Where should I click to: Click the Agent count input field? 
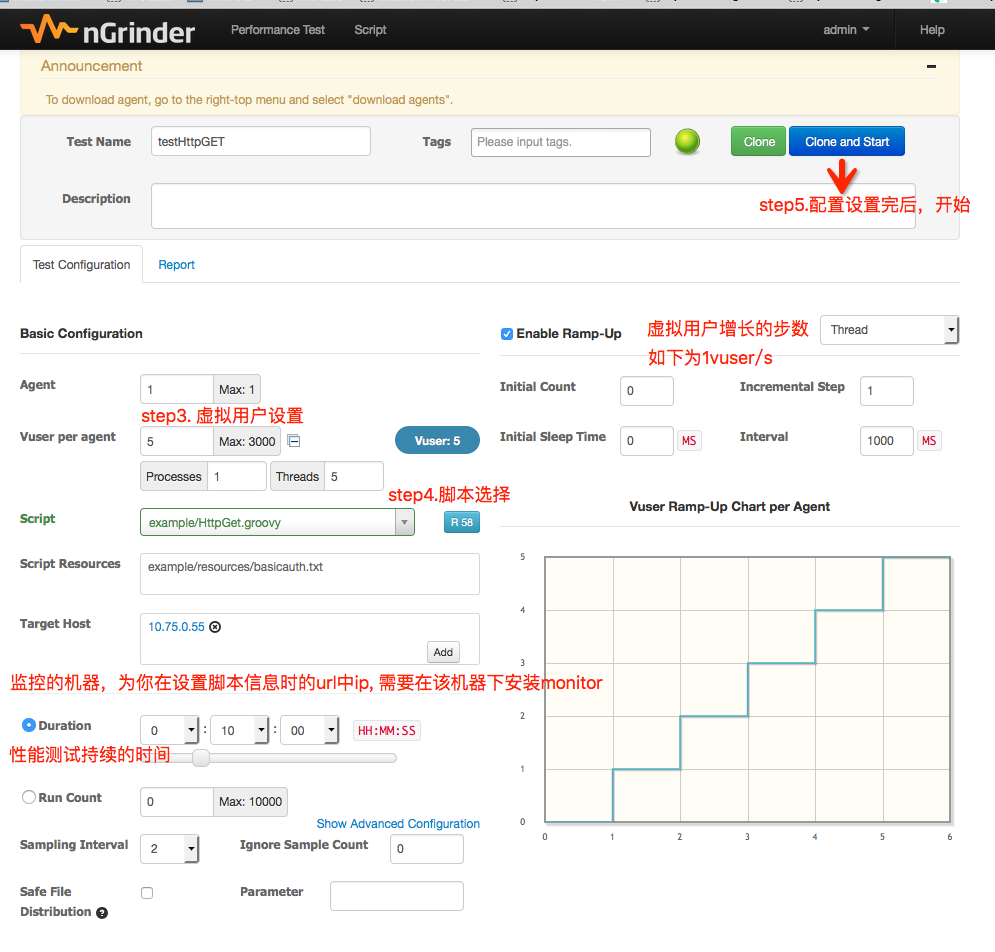tap(176, 389)
